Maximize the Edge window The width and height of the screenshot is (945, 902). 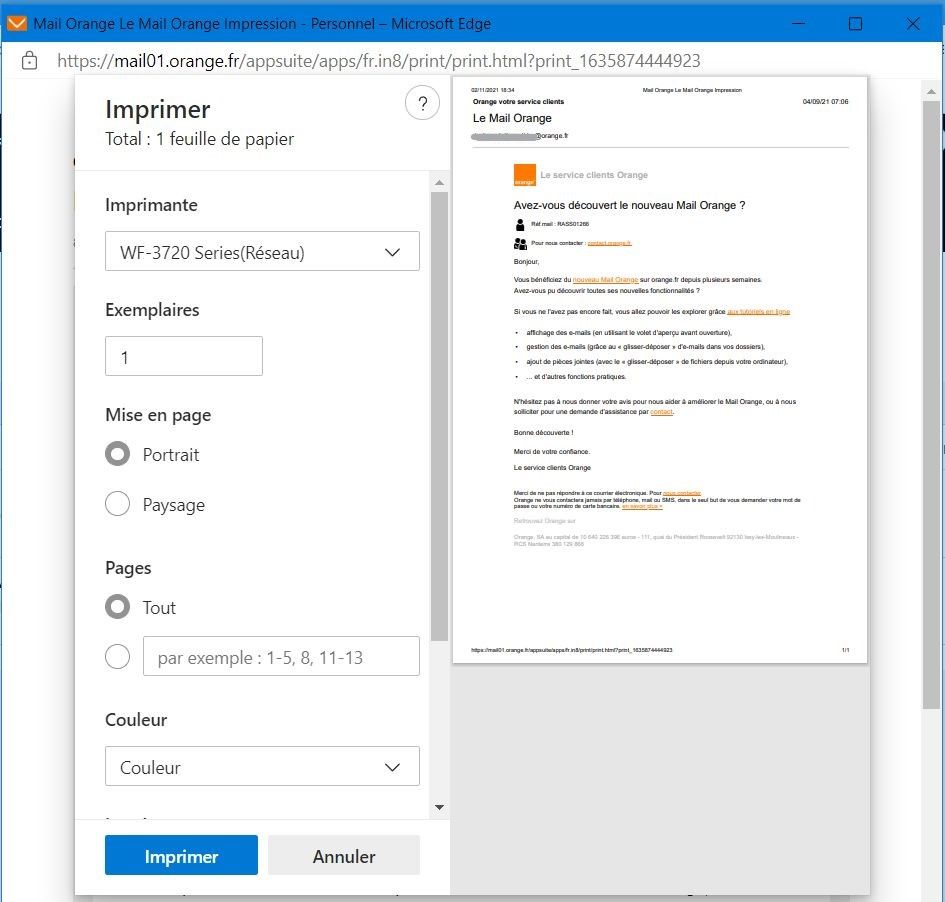coord(855,23)
